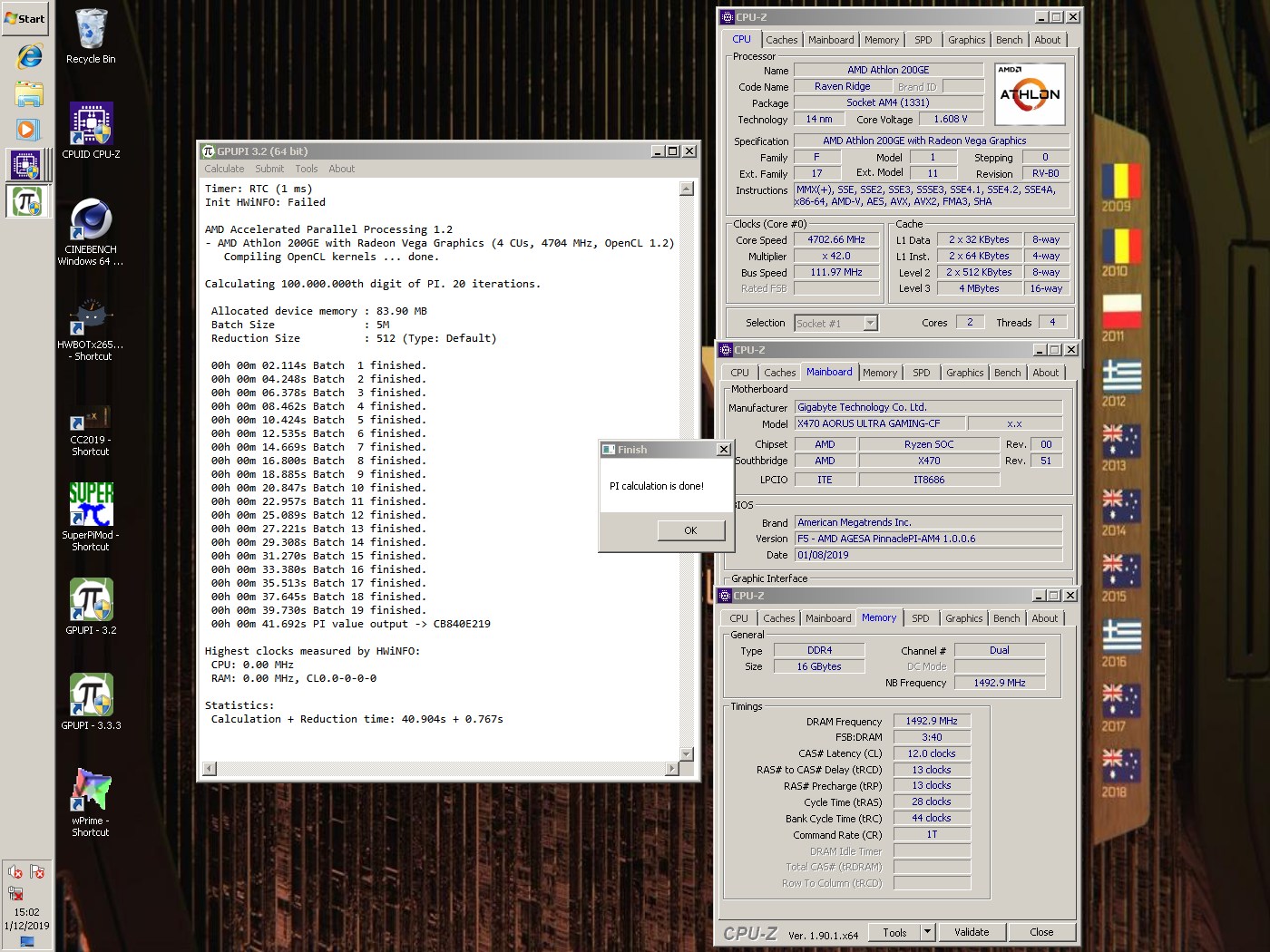Click the X470 AORUS ULTRA GAMING-CF model field
Screen dimensions: 1270x952
(879, 423)
